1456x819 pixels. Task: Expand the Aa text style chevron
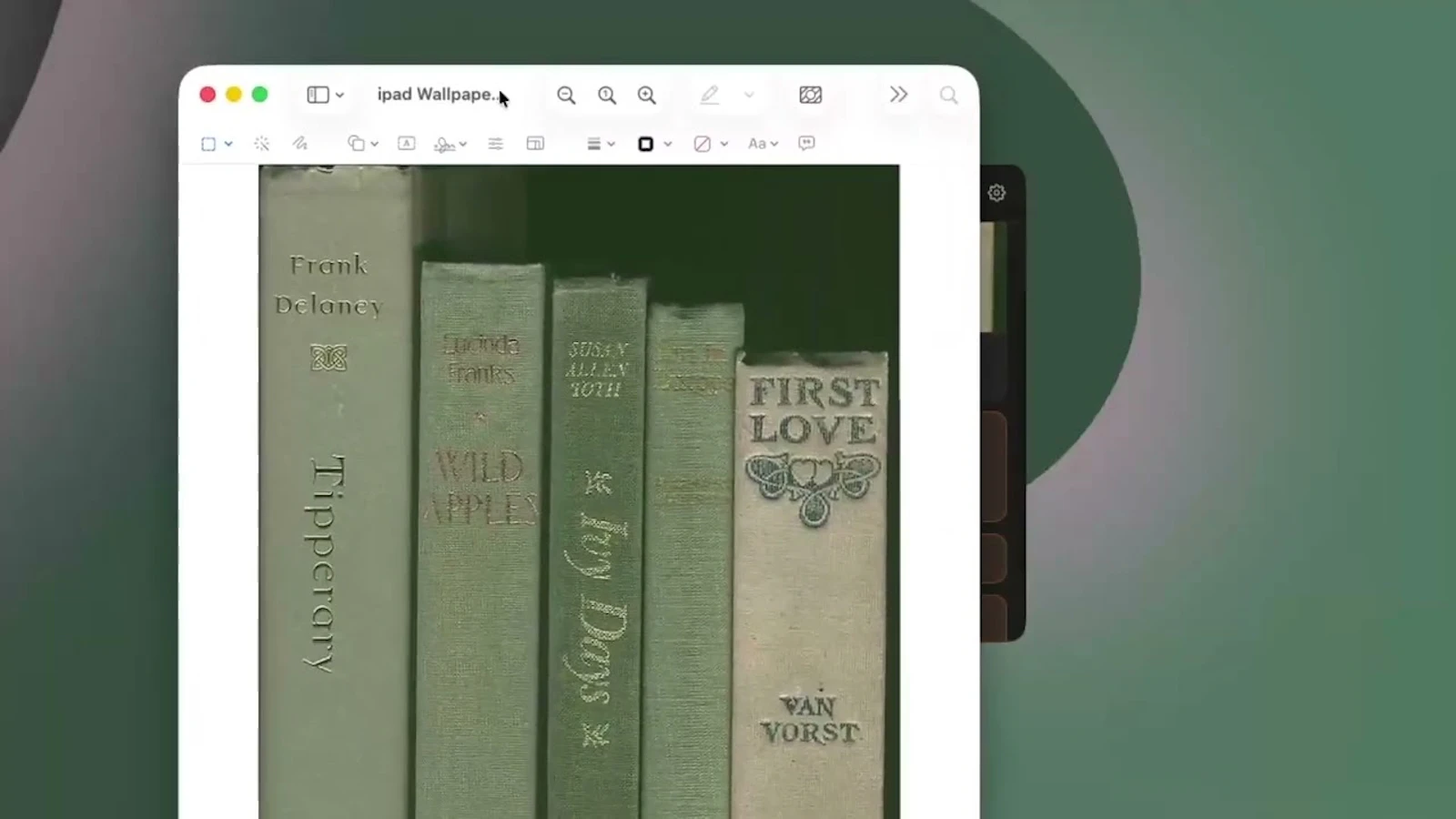[x=774, y=144]
